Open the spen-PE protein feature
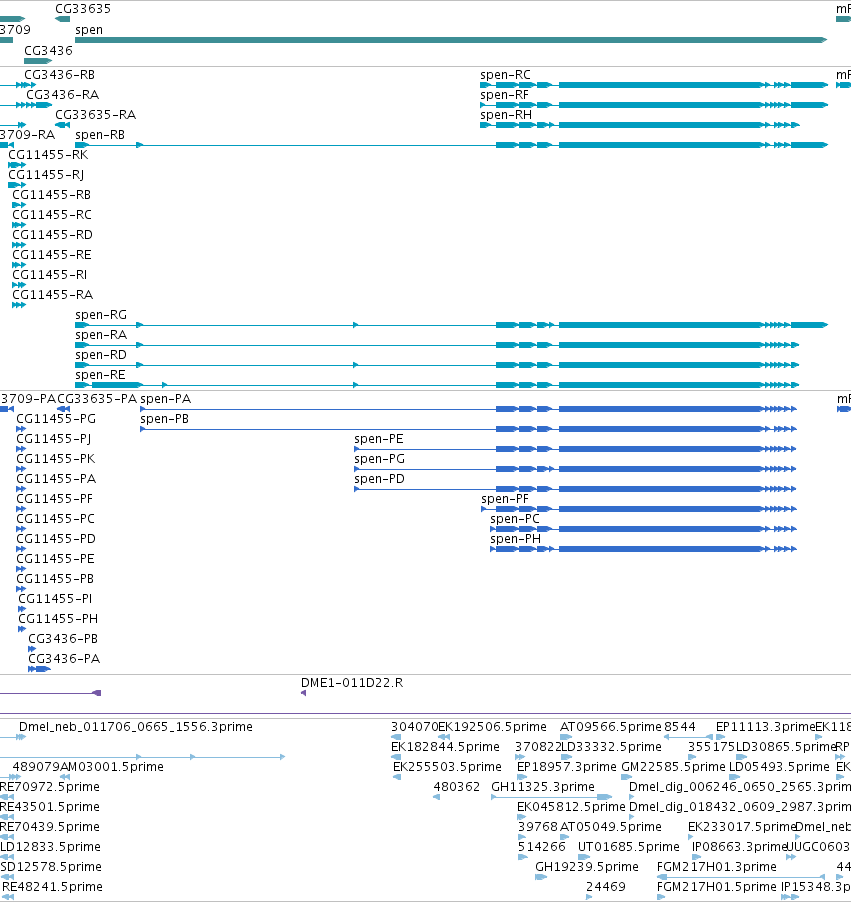The image size is (851, 902). tap(575, 449)
